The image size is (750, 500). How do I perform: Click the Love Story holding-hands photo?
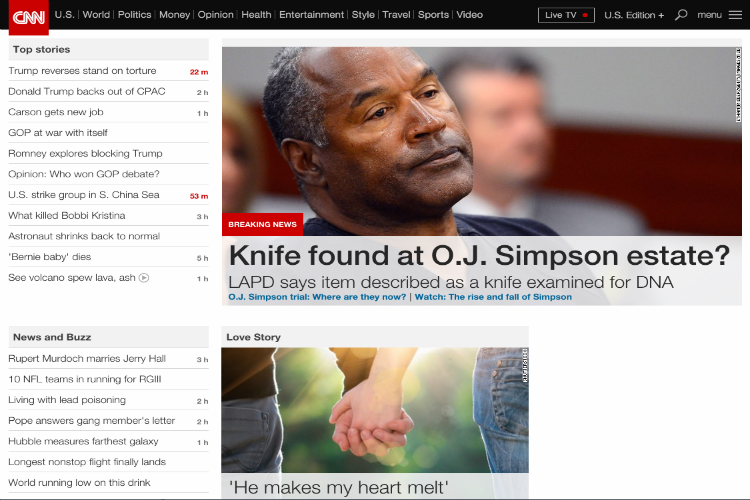pyautogui.click(x=375, y=410)
